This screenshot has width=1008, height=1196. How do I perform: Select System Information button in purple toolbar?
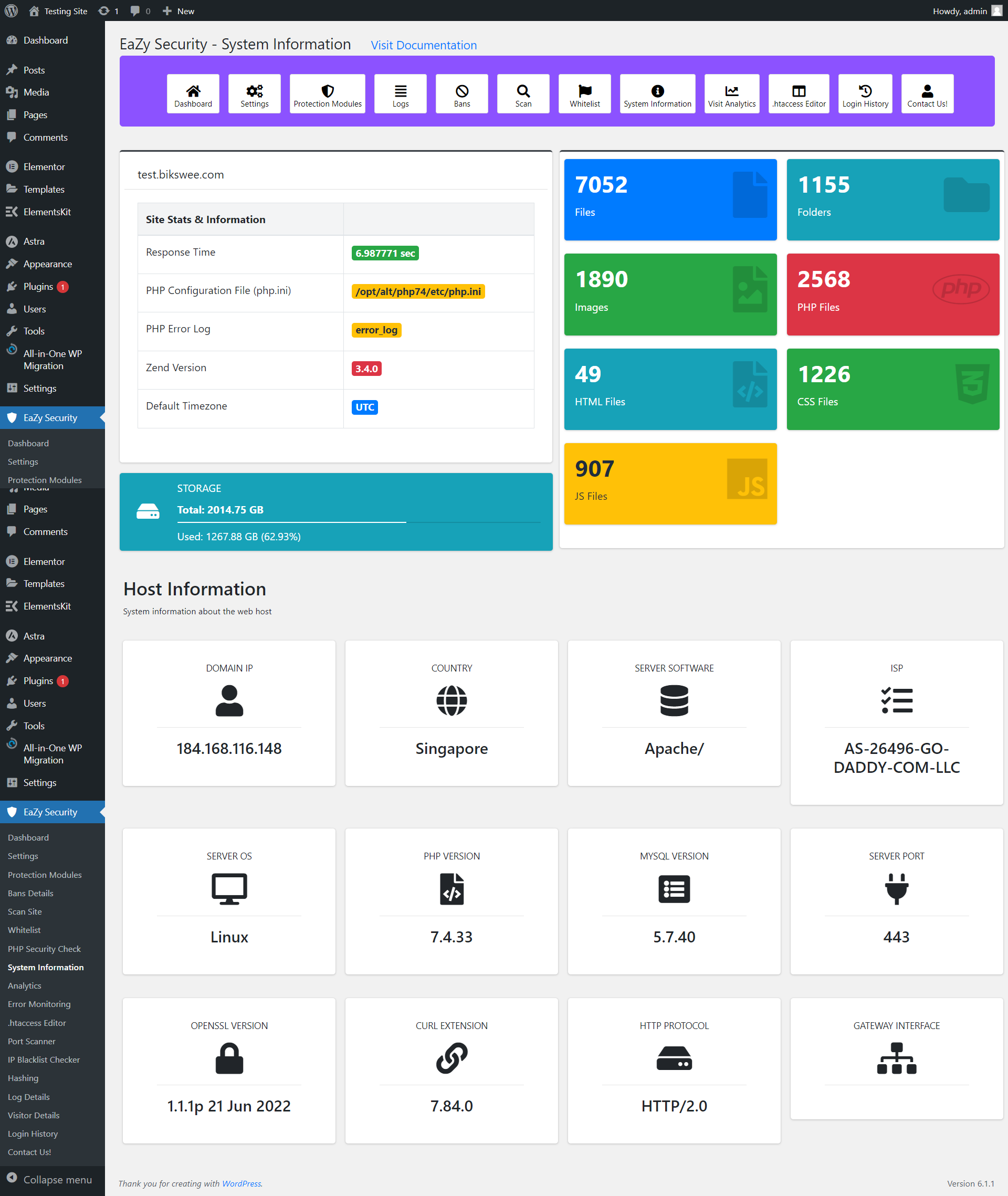657,93
